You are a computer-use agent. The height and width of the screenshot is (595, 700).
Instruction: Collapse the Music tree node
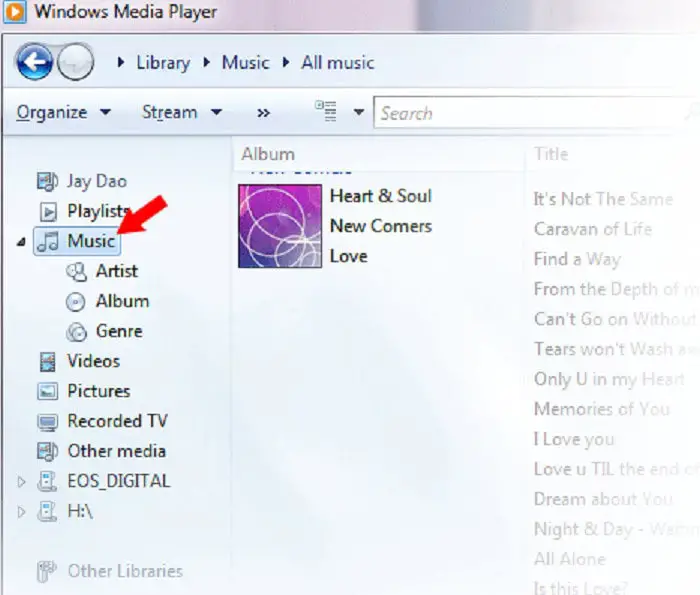[21, 242]
